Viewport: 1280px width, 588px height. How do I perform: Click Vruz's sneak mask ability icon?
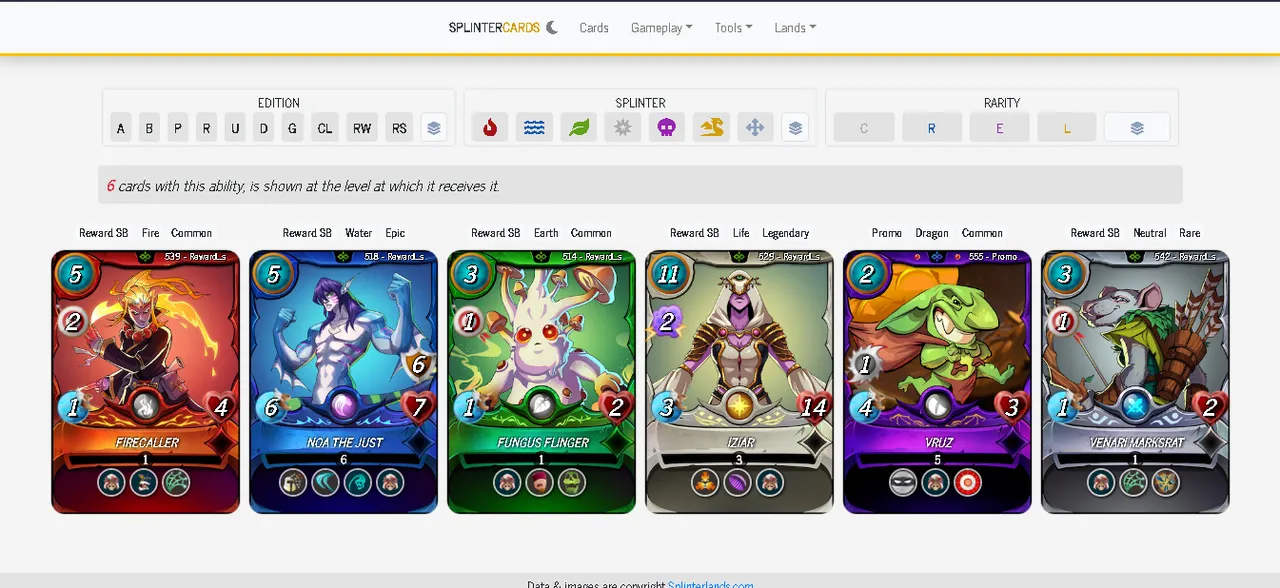point(904,483)
